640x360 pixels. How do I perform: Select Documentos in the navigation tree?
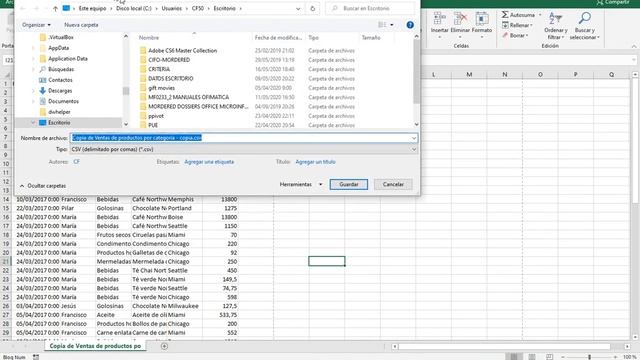click(63, 101)
